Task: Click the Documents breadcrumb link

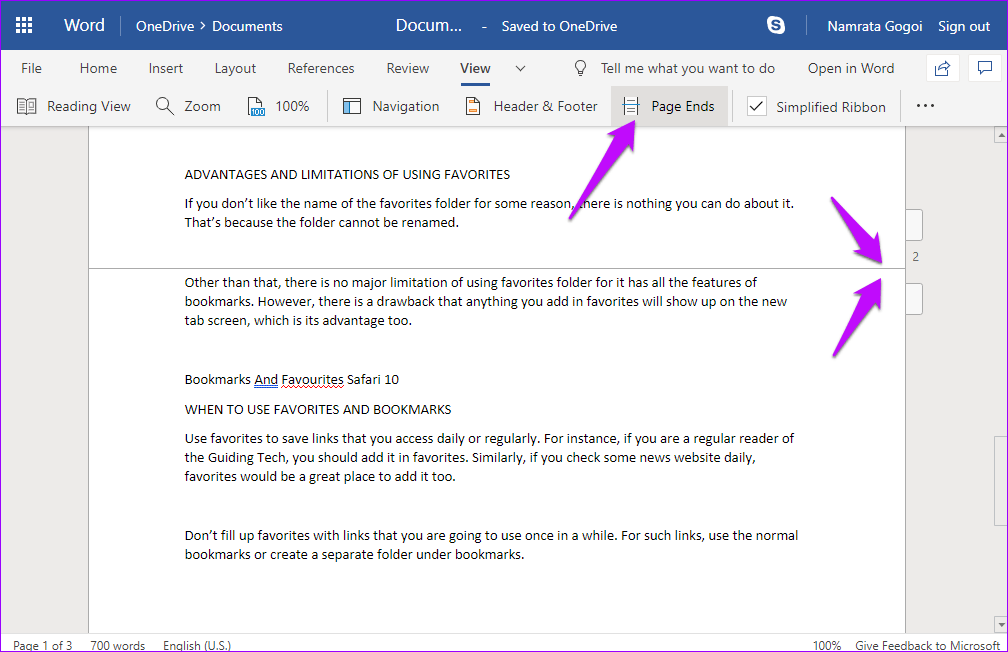Action: (x=247, y=26)
